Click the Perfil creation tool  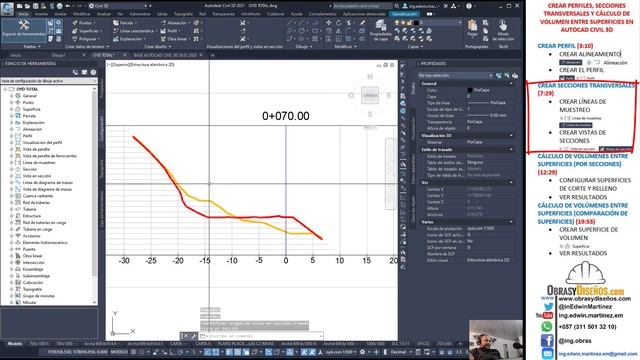point(171,31)
